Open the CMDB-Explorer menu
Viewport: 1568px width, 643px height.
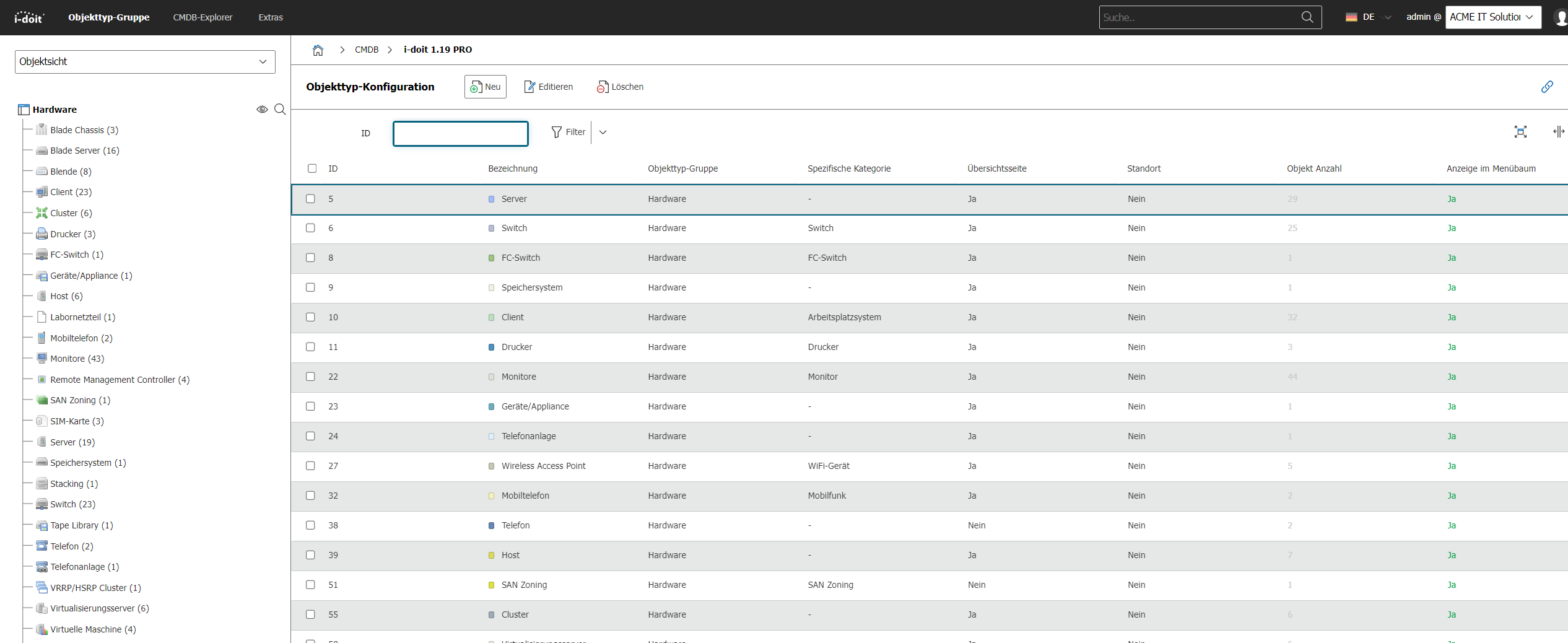pyautogui.click(x=203, y=17)
